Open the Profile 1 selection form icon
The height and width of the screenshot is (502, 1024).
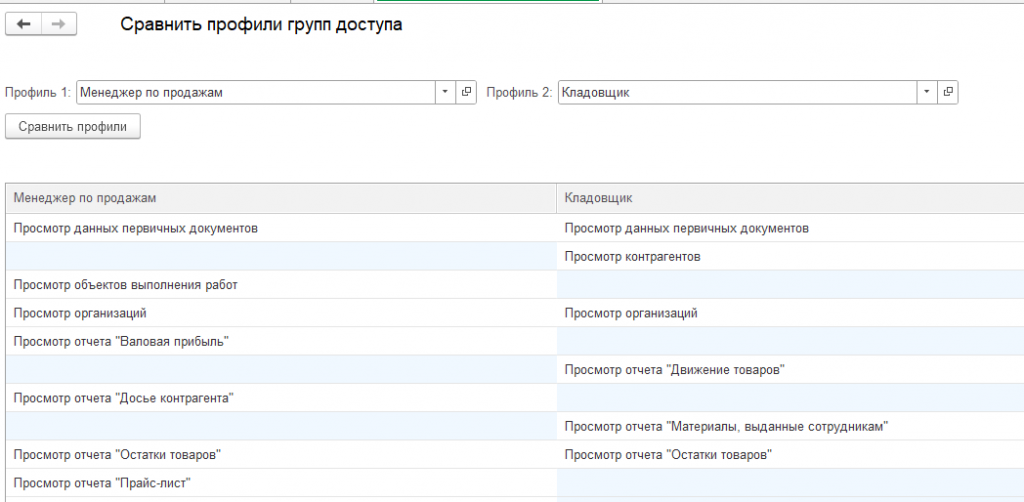pos(466,92)
